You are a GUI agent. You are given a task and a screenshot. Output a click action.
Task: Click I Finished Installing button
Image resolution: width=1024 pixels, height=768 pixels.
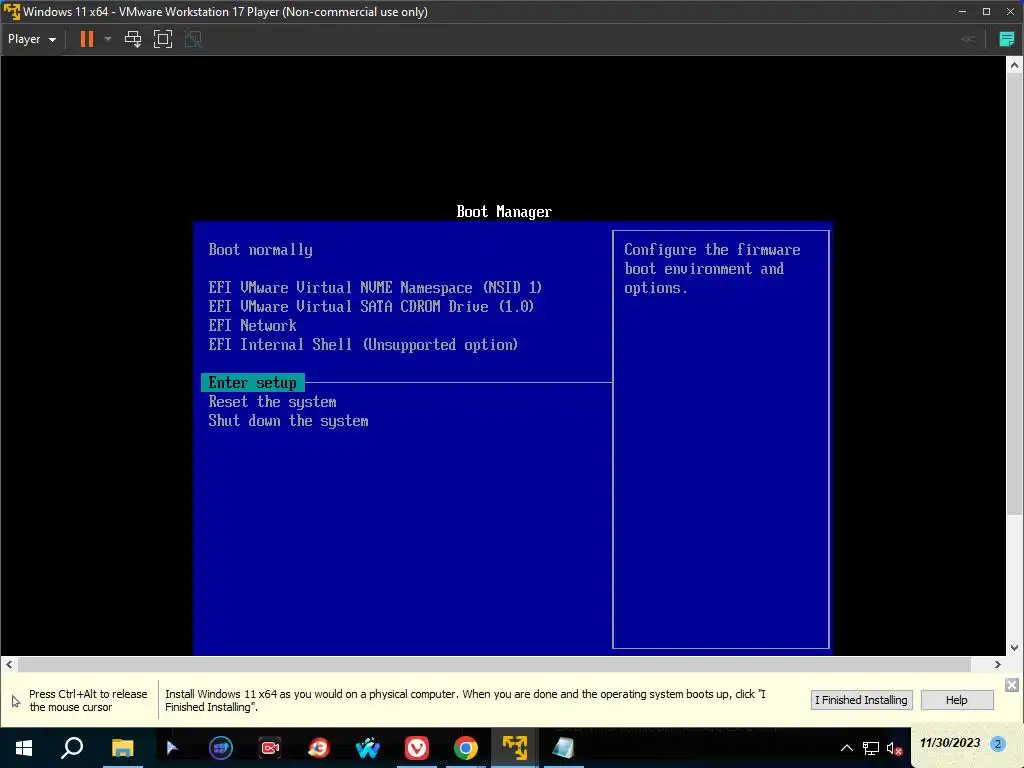click(861, 700)
